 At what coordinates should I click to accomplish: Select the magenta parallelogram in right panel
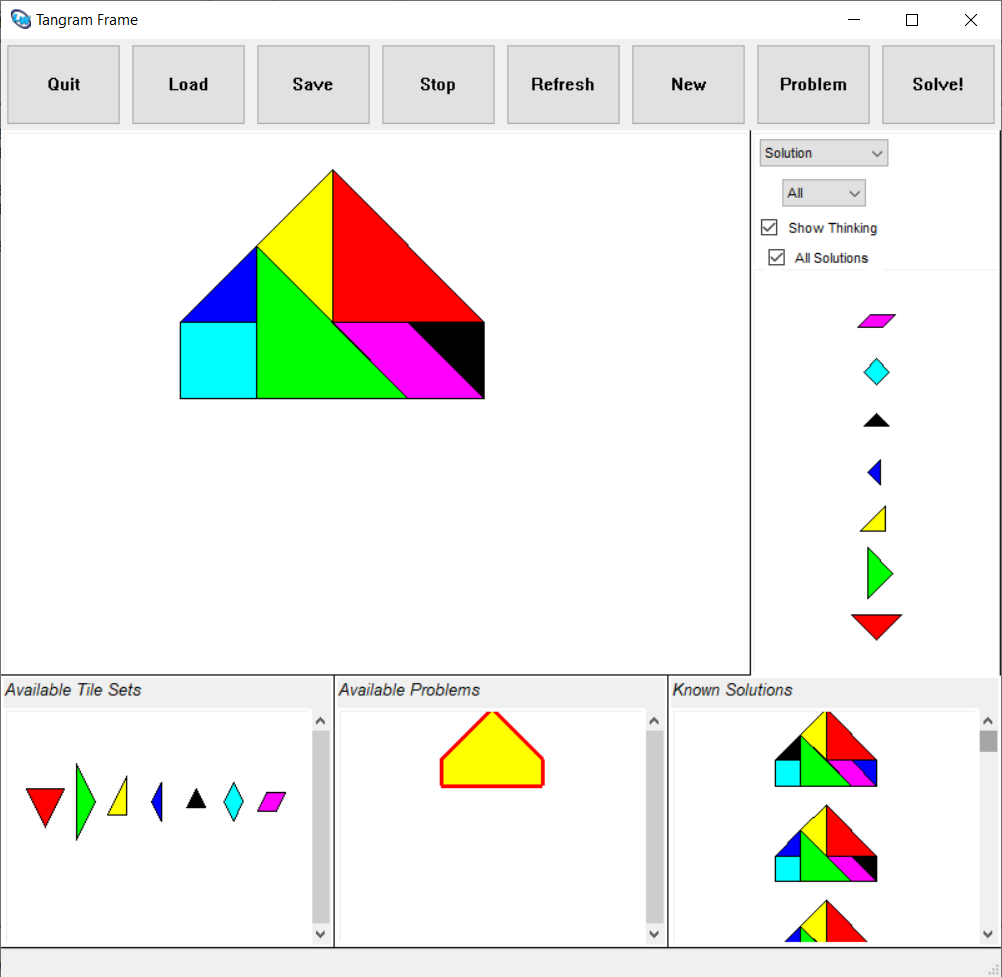[877, 321]
